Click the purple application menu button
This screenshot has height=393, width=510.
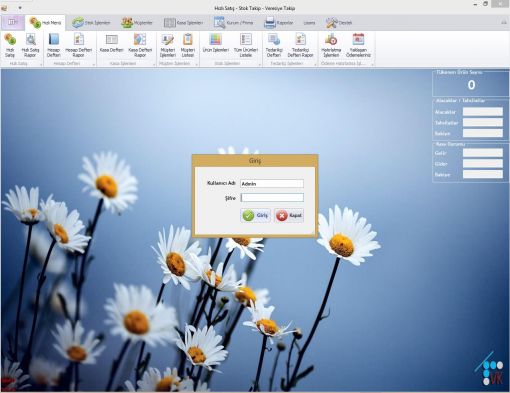pyautogui.click(x=12, y=22)
